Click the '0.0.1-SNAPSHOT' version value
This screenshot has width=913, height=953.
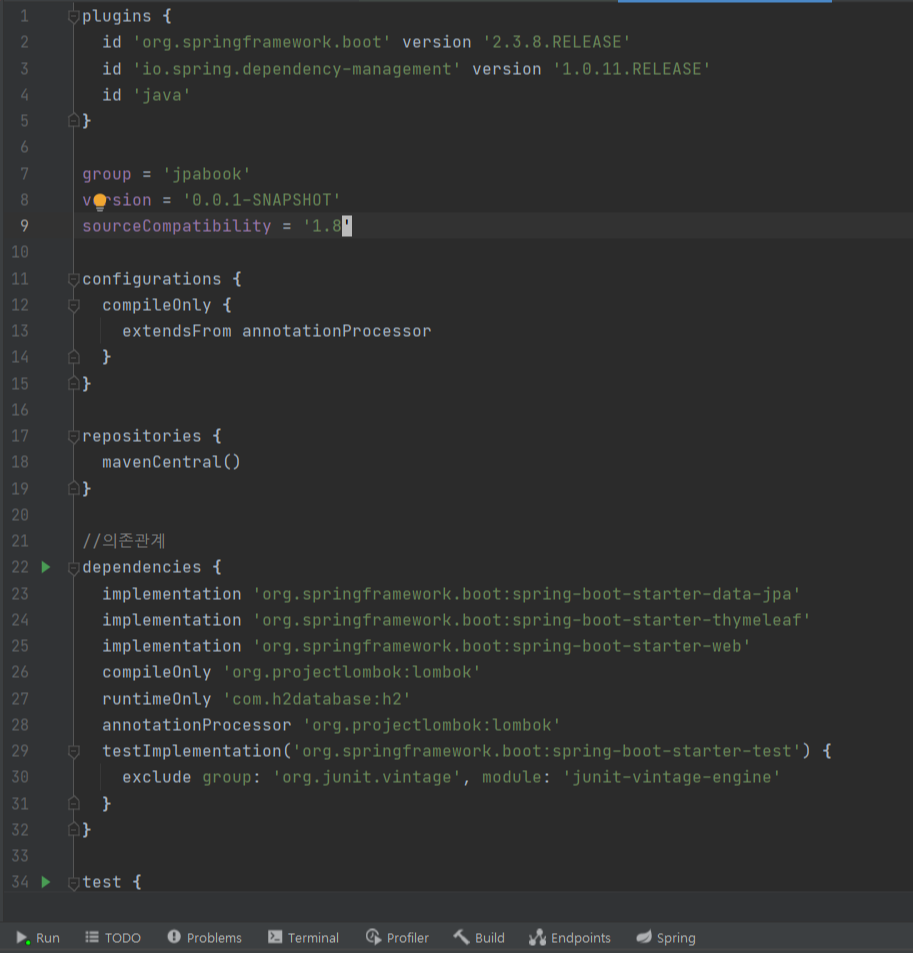tap(261, 200)
